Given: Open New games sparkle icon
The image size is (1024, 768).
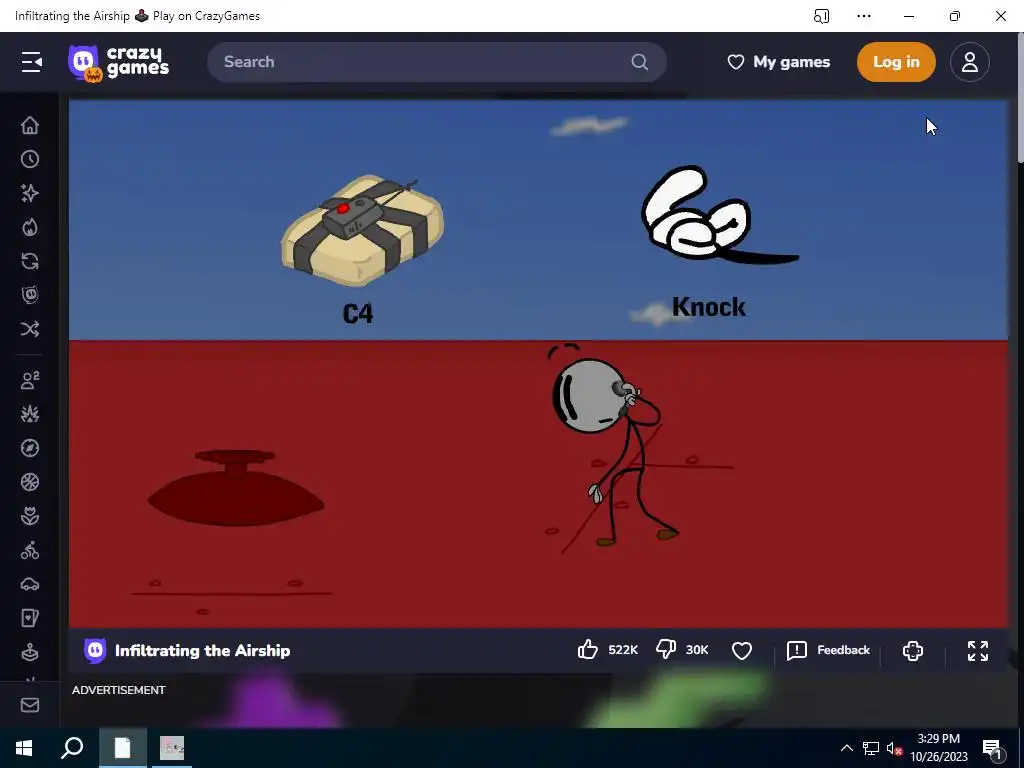Looking at the screenshot, I should 30,193.
